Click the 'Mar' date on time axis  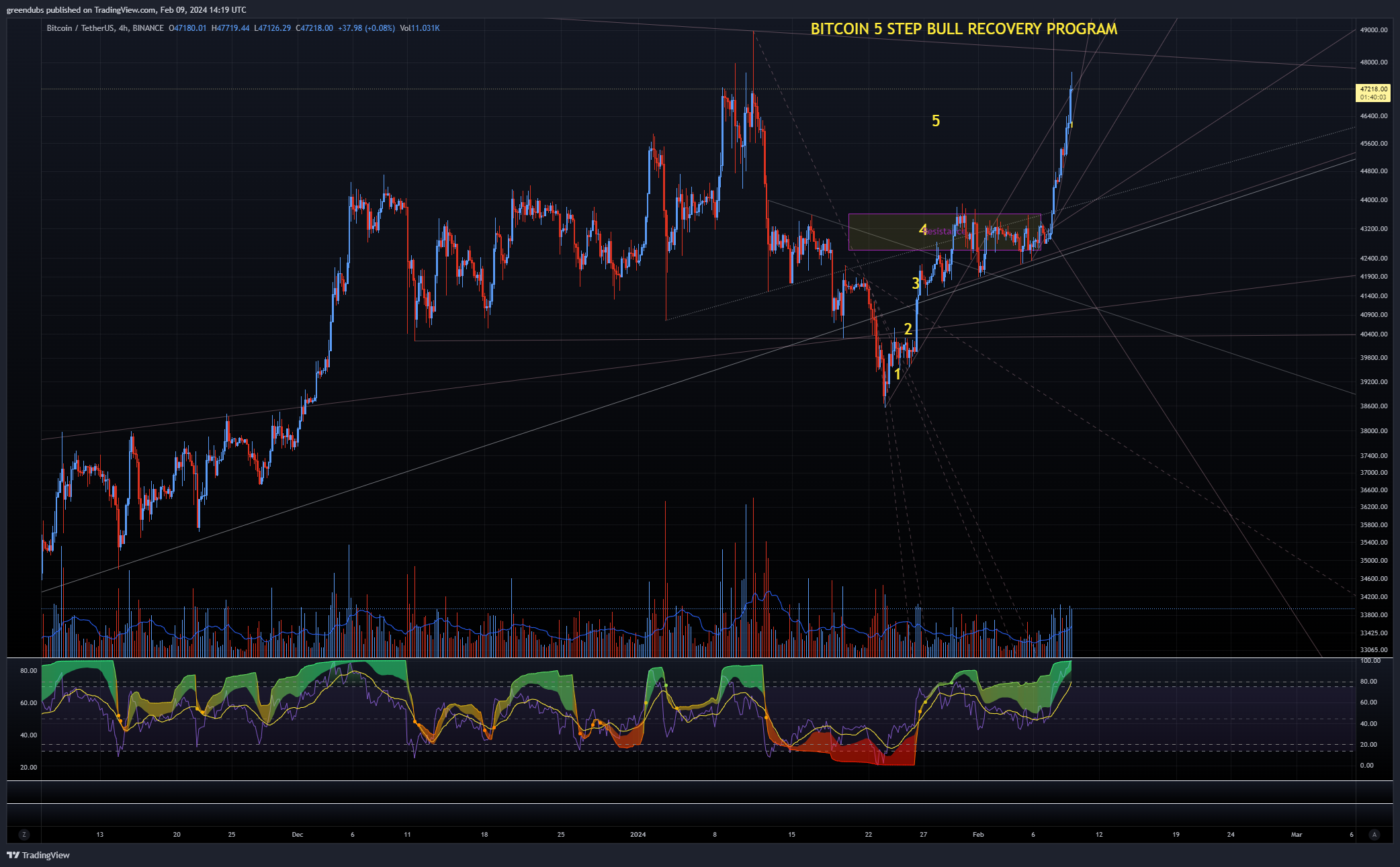(1297, 835)
